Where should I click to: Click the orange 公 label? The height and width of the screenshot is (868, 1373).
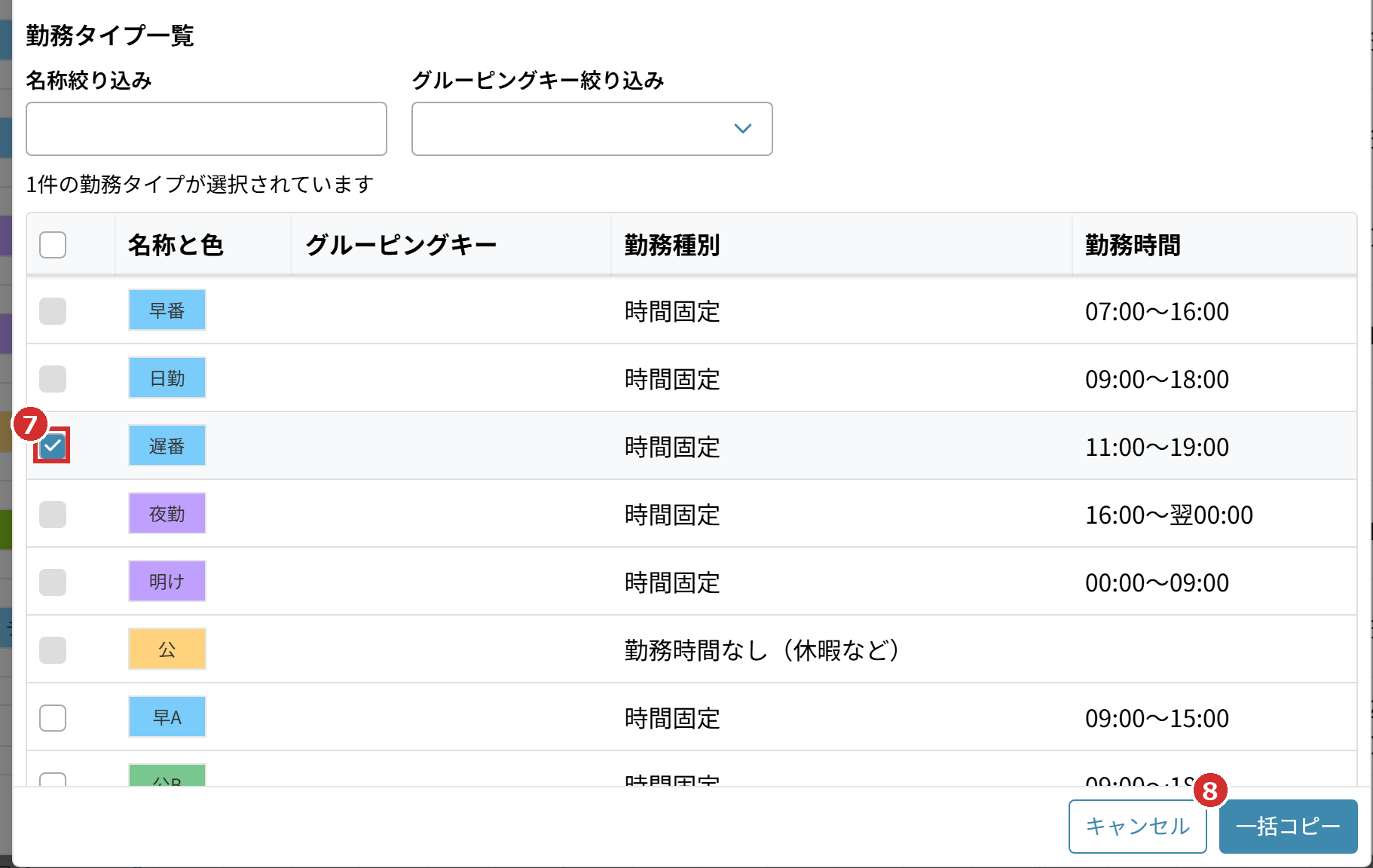point(167,649)
